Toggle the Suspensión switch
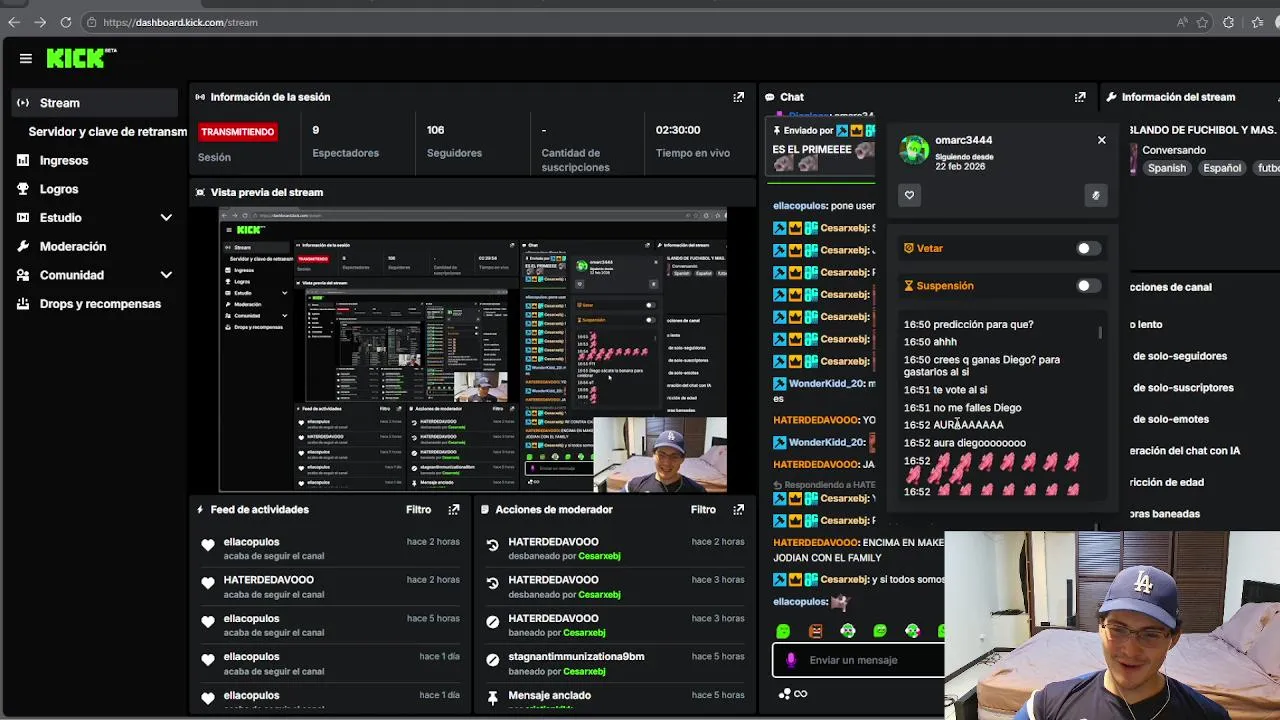Image resolution: width=1280 pixels, height=720 pixels. tap(1088, 286)
